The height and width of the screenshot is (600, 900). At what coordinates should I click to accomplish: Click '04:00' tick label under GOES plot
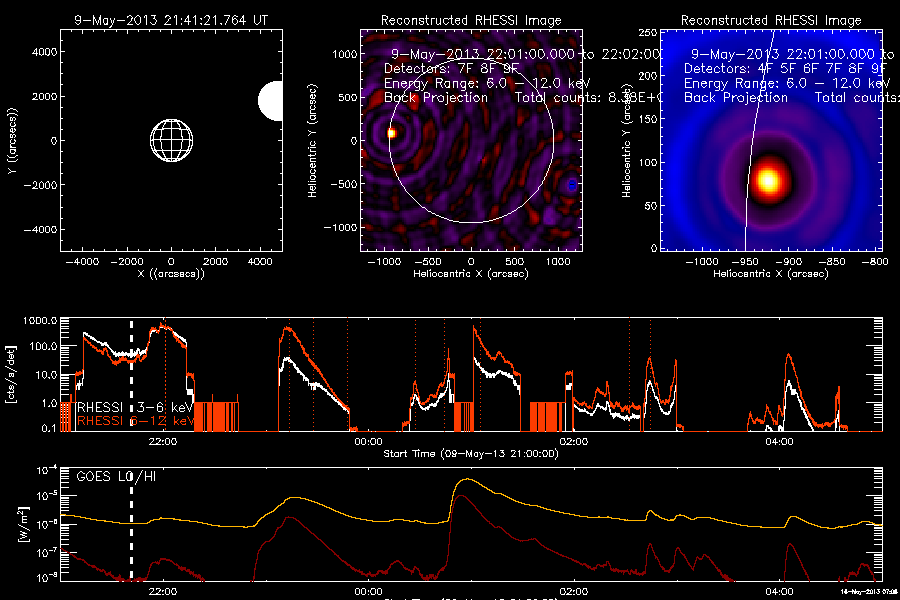[x=779, y=591]
